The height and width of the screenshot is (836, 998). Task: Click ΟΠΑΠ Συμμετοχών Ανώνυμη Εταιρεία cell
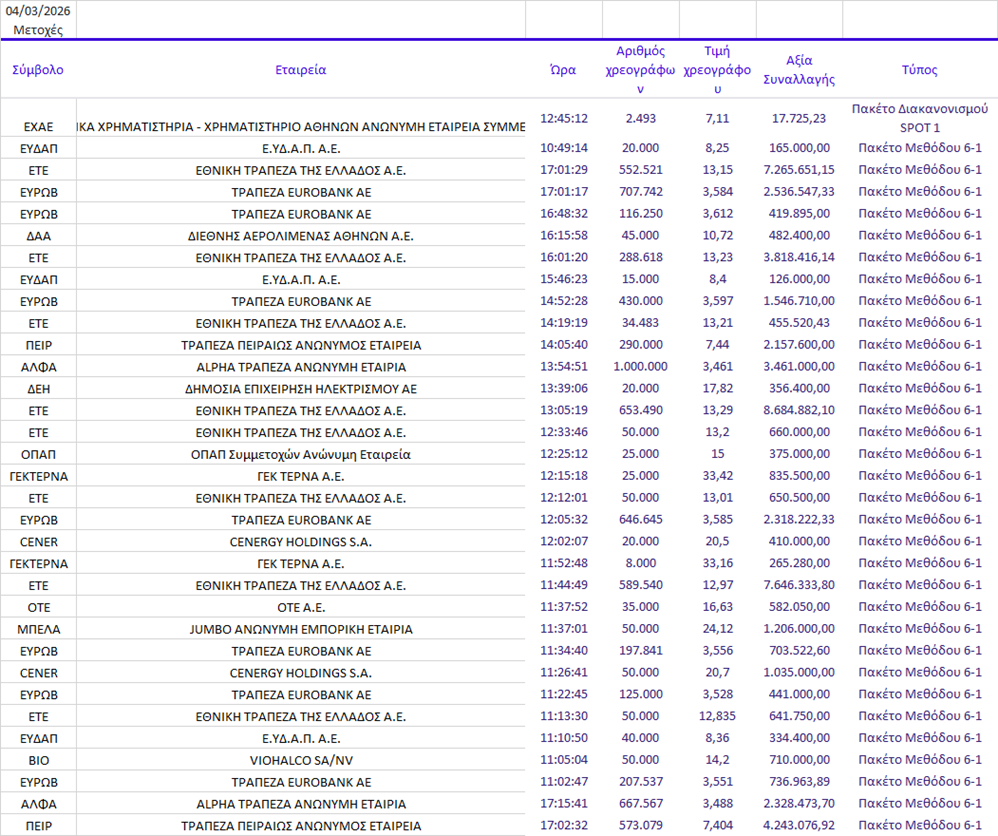coord(300,455)
